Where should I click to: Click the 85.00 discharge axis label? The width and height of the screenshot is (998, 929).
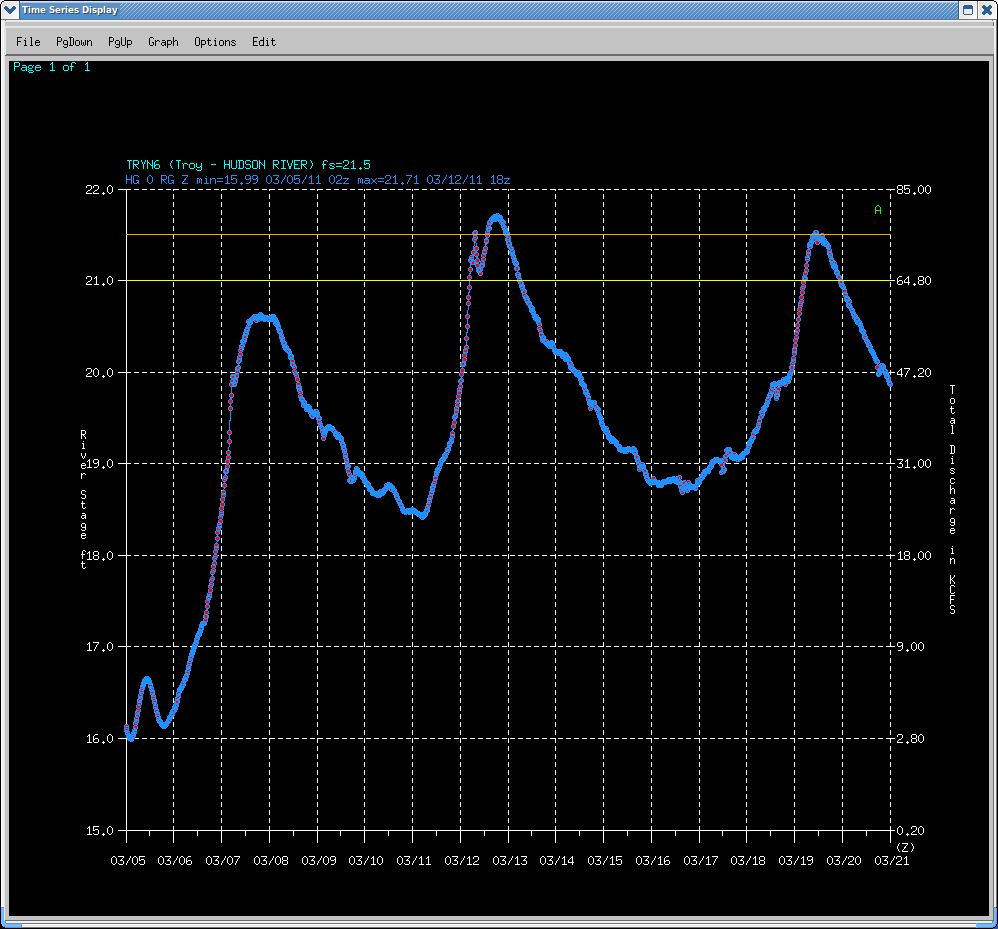click(x=915, y=190)
